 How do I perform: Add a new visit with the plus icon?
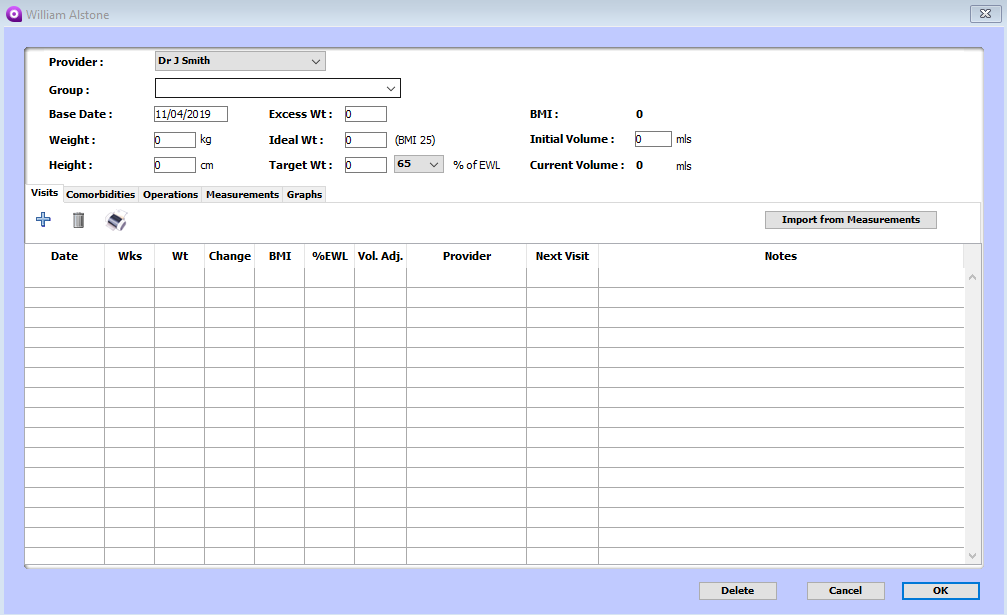coord(43,220)
